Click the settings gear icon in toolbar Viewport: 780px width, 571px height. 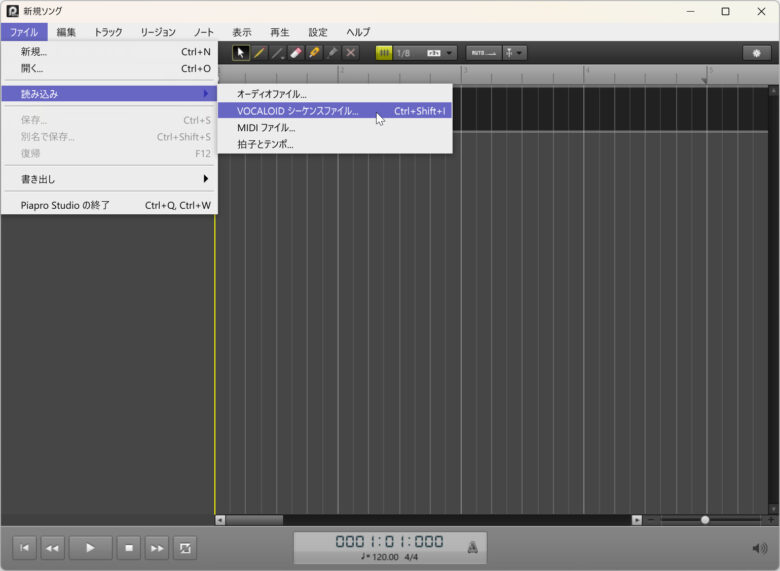[756, 53]
